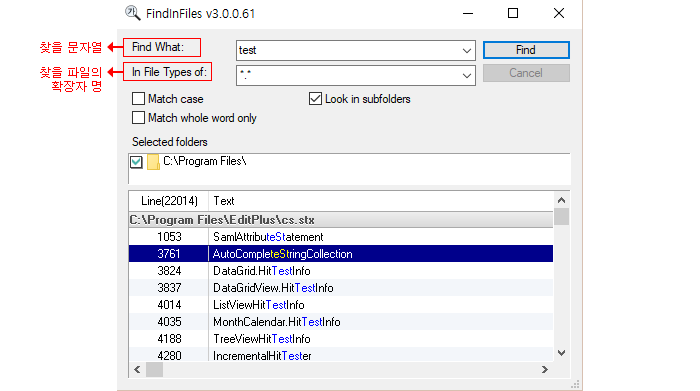Select result TreeViewHitTestInfo
The height and width of the screenshot is (391, 700).
[x=341, y=338]
